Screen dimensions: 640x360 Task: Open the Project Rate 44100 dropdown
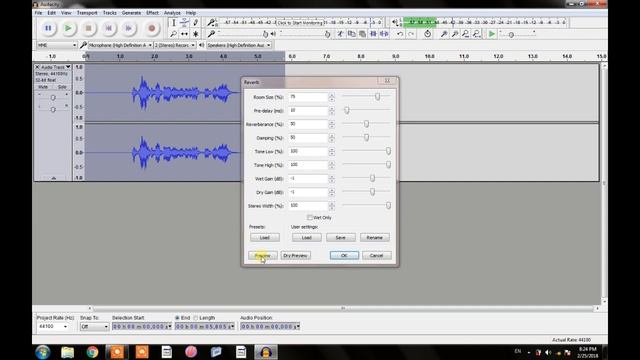(53, 327)
